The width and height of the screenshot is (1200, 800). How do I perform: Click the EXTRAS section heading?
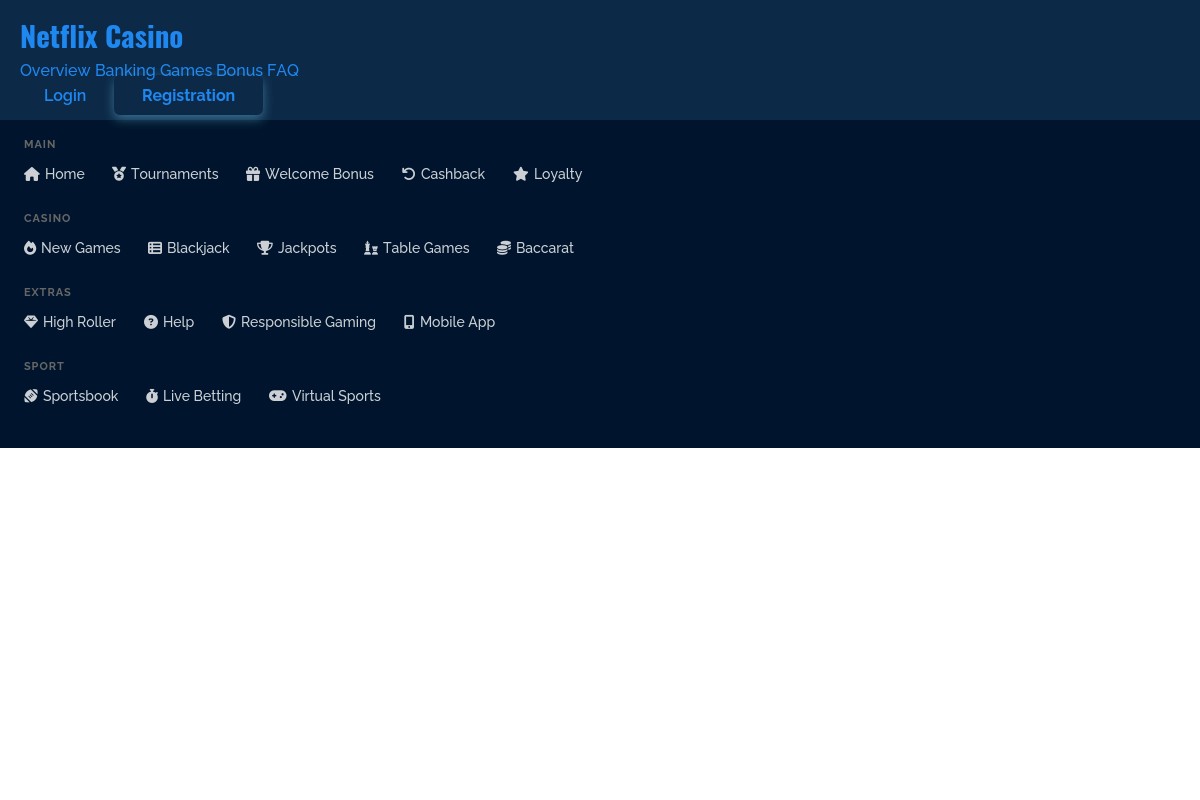coord(48,293)
